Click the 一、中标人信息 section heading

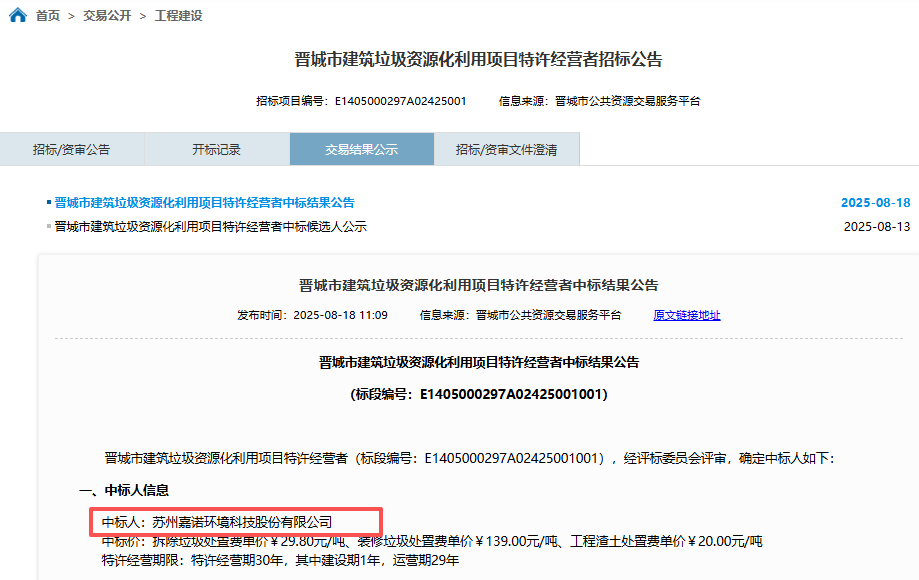[124, 490]
